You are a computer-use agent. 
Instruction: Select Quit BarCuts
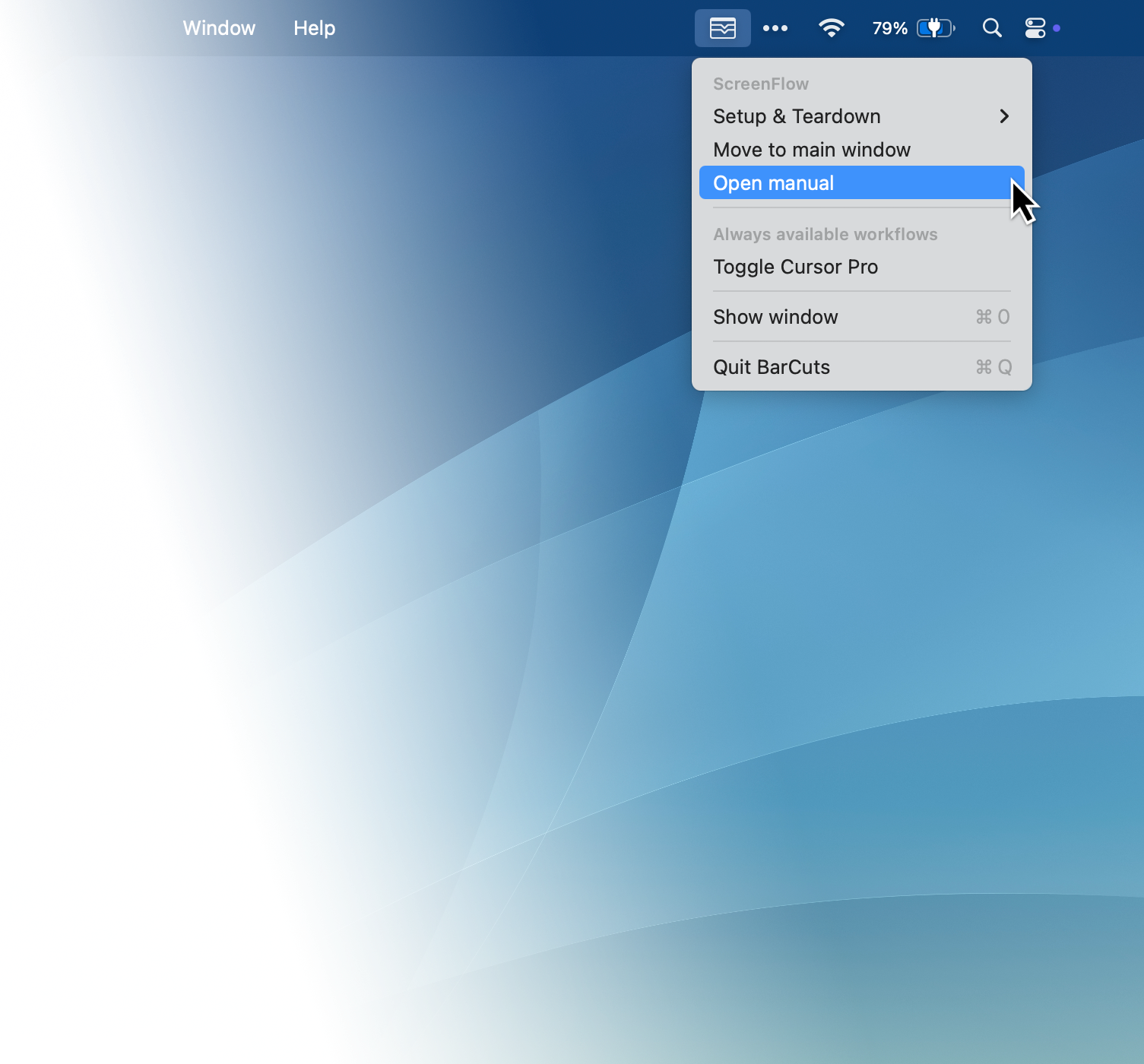771,367
